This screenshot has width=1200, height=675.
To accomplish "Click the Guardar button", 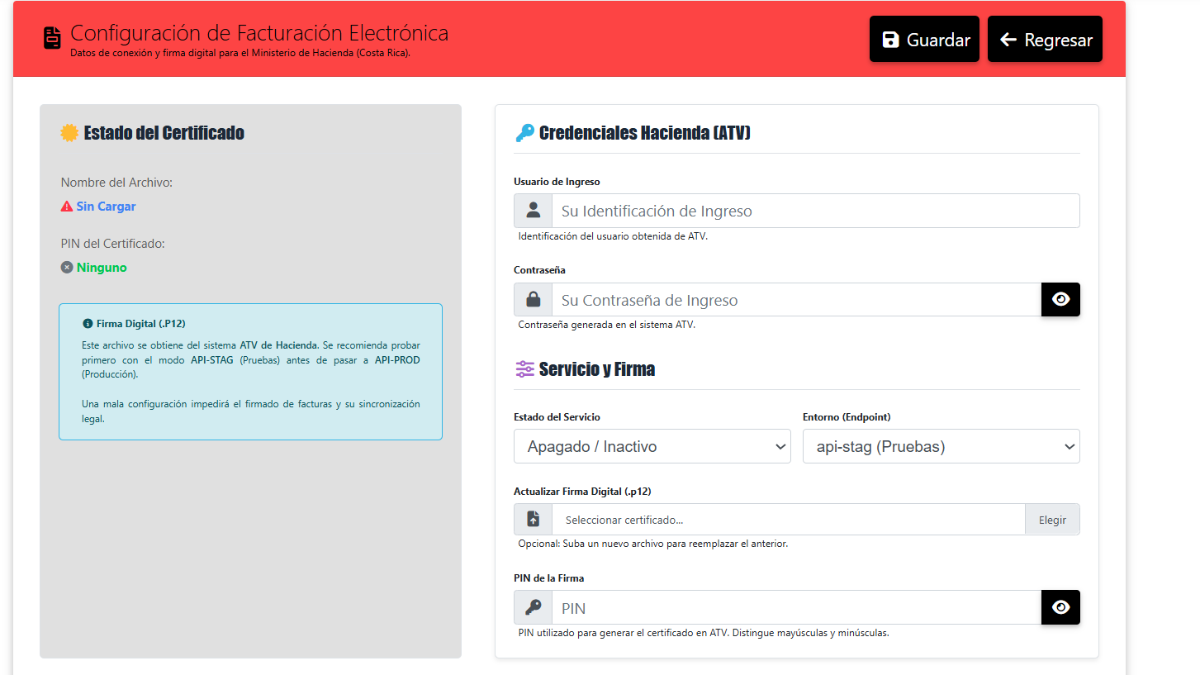I will (924, 39).
